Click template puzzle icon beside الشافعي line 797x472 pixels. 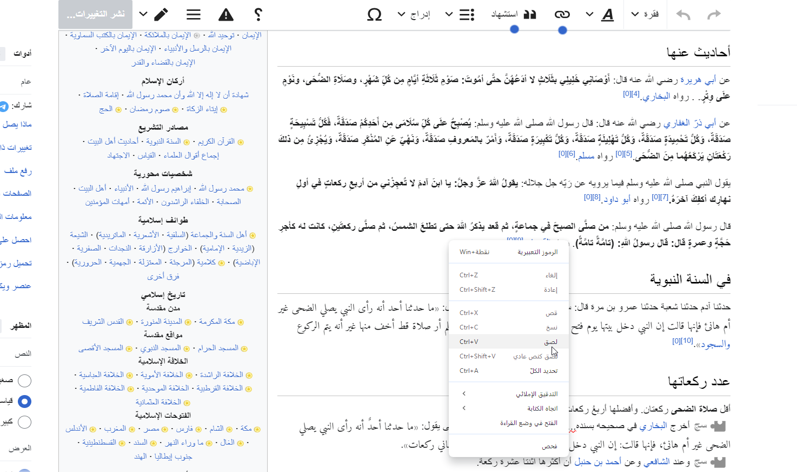718,462
